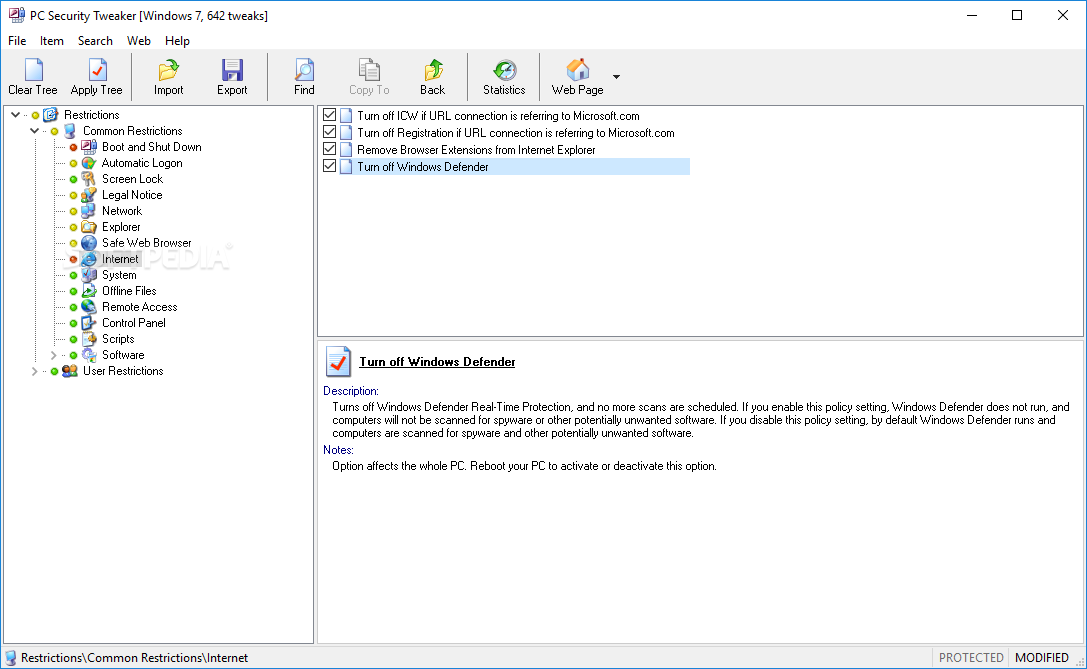Viewport: 1087px width, 669px height.
Task: Collapse the Common Restrictions node
Action: pyautogui.click(x=35, y=131)
